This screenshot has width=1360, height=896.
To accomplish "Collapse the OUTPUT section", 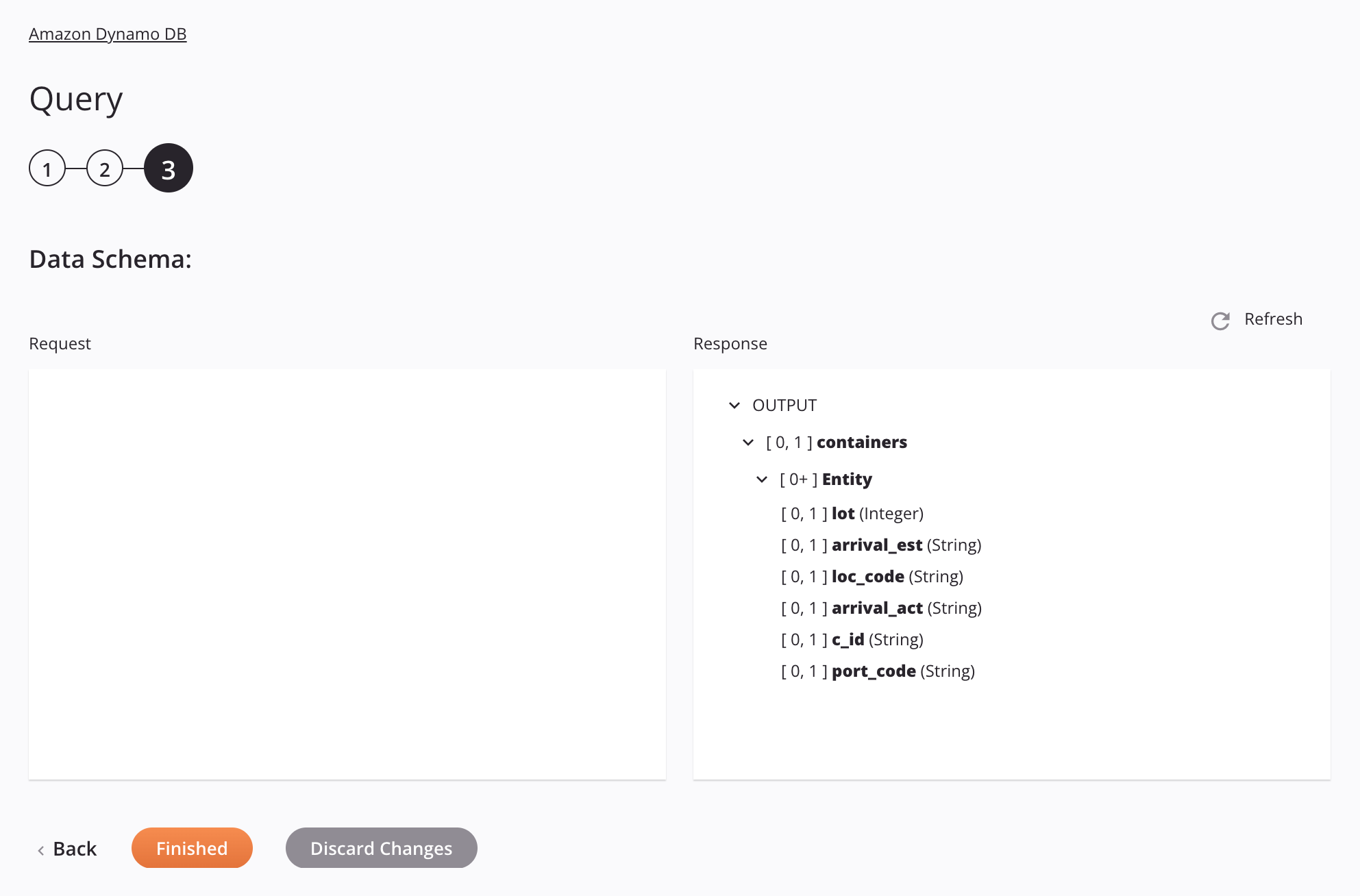I will [x=735, y=405].
